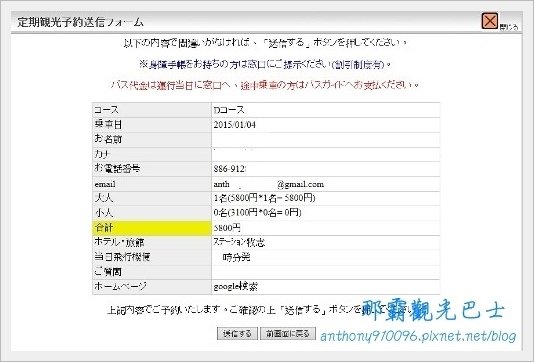534x362 pixels.
Task: Click the red bus fare payment notice
Action: click(x=265, y=85)
